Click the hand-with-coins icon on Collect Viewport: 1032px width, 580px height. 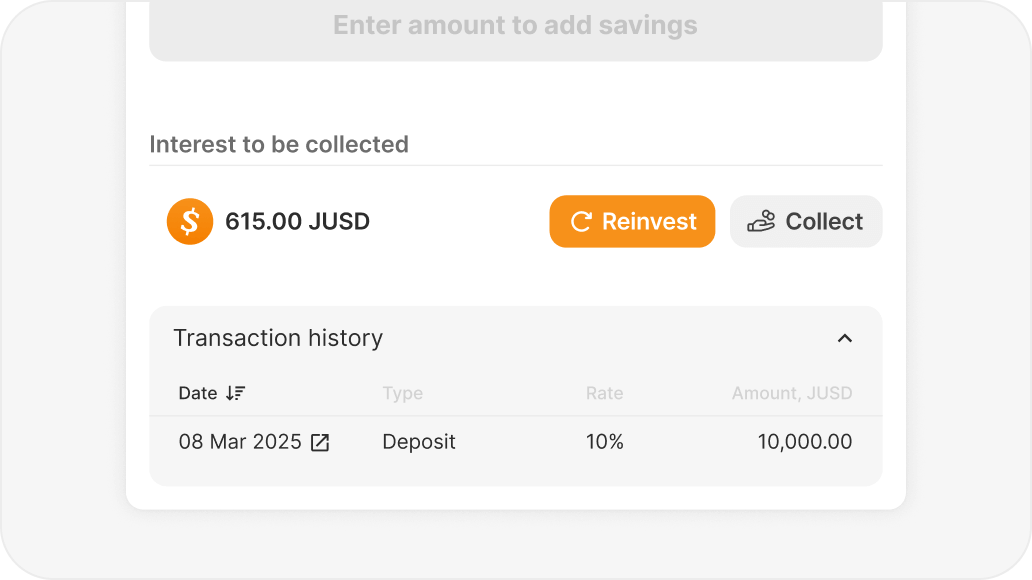point(761,221)
